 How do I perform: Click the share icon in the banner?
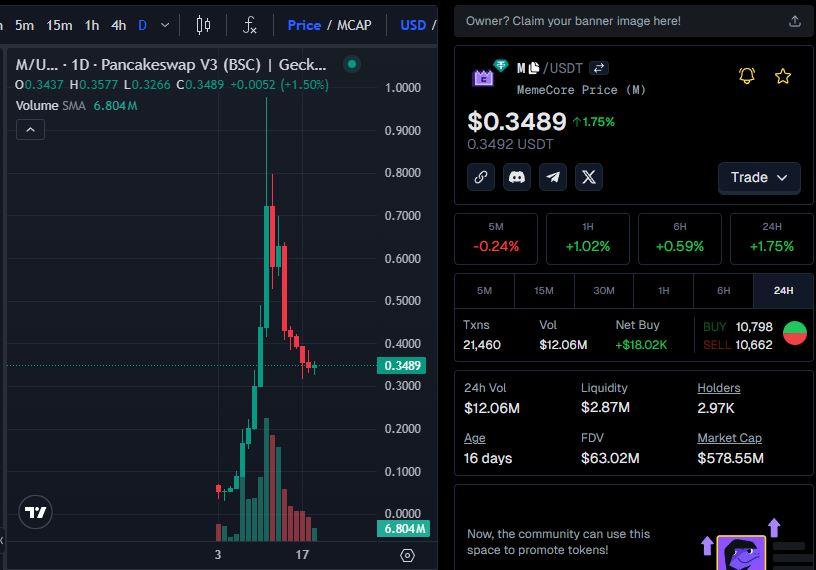(x=795, y=21)
